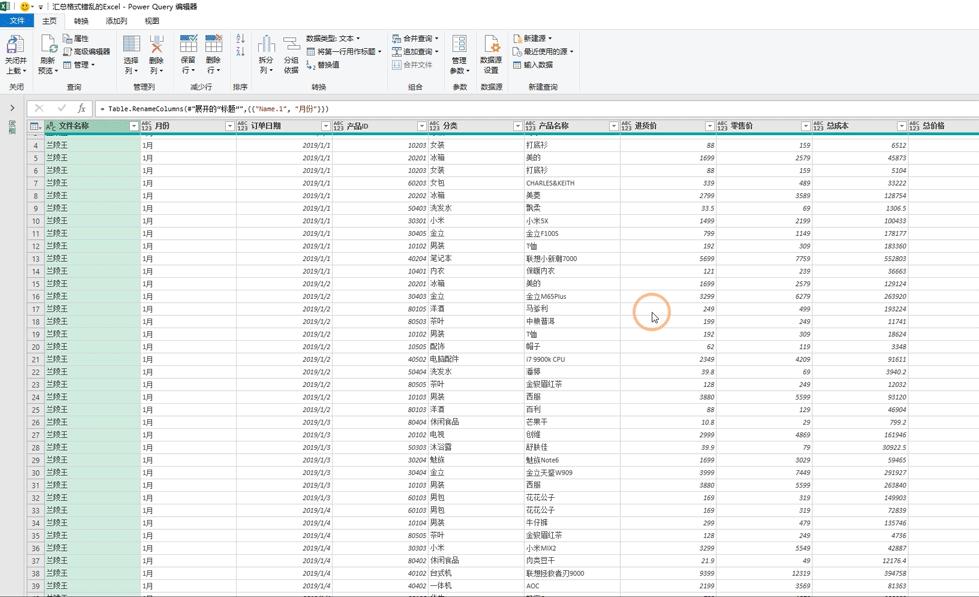Open the filter dropdown for 产品名称 column
The height and width of the screenshot is (597, 979).
pyautogui.click(x=613, y=126)
